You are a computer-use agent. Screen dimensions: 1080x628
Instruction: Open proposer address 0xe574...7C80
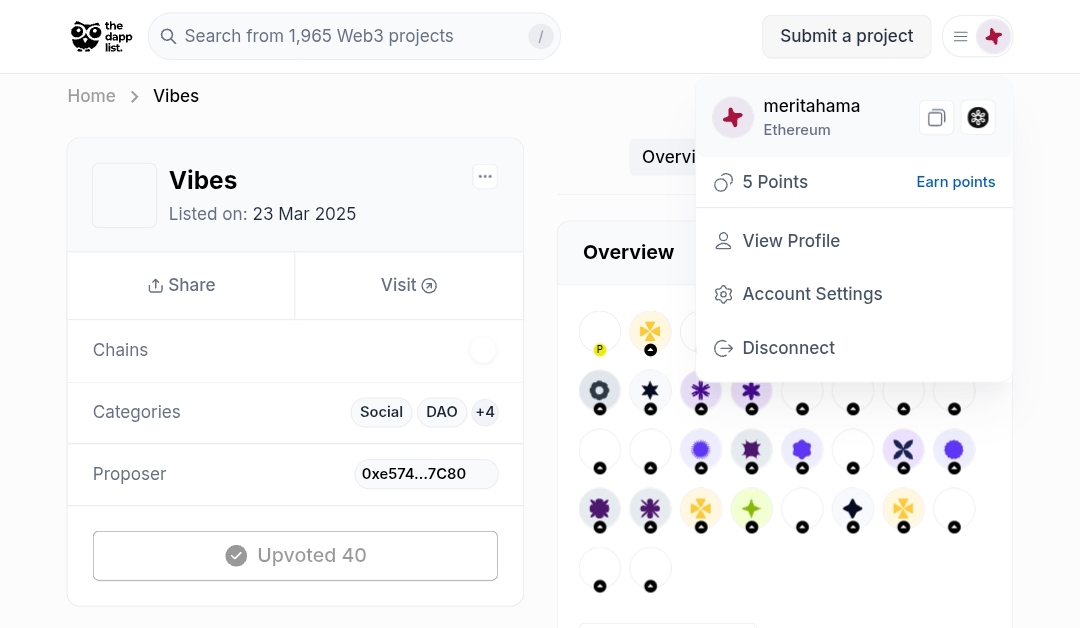point(426,474)
